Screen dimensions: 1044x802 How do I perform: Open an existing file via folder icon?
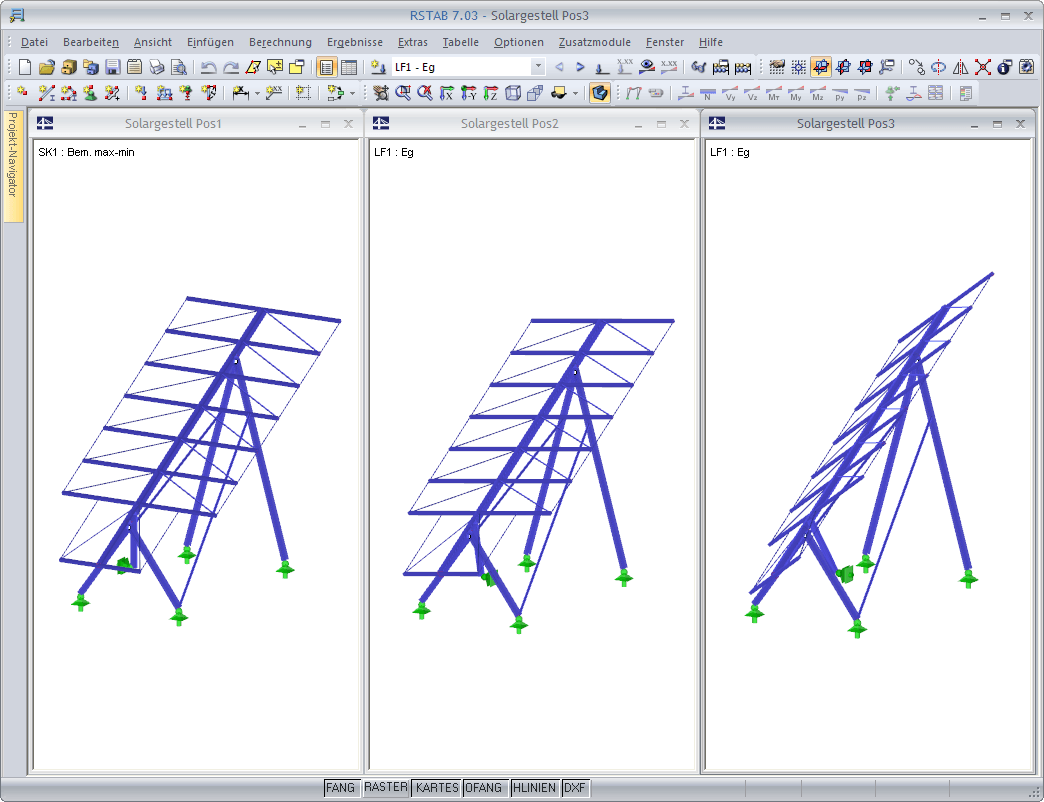[47, 67]
